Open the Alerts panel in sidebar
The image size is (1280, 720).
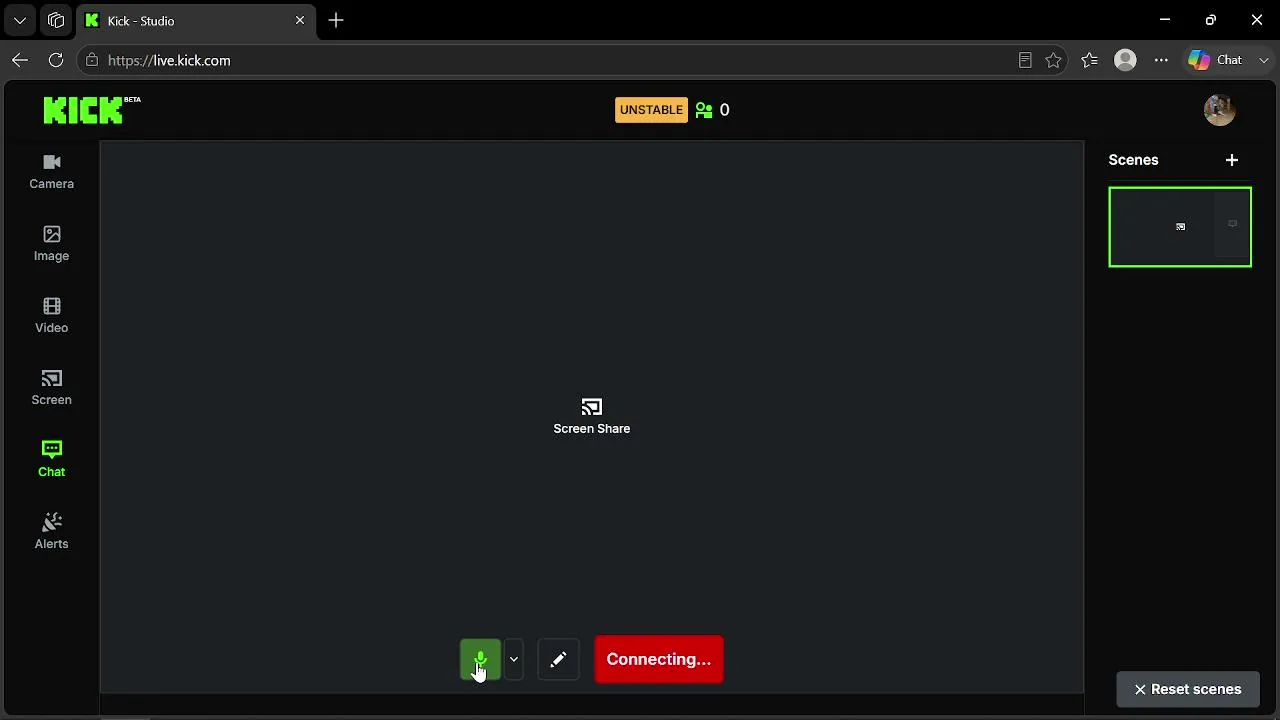click(52, 532)
